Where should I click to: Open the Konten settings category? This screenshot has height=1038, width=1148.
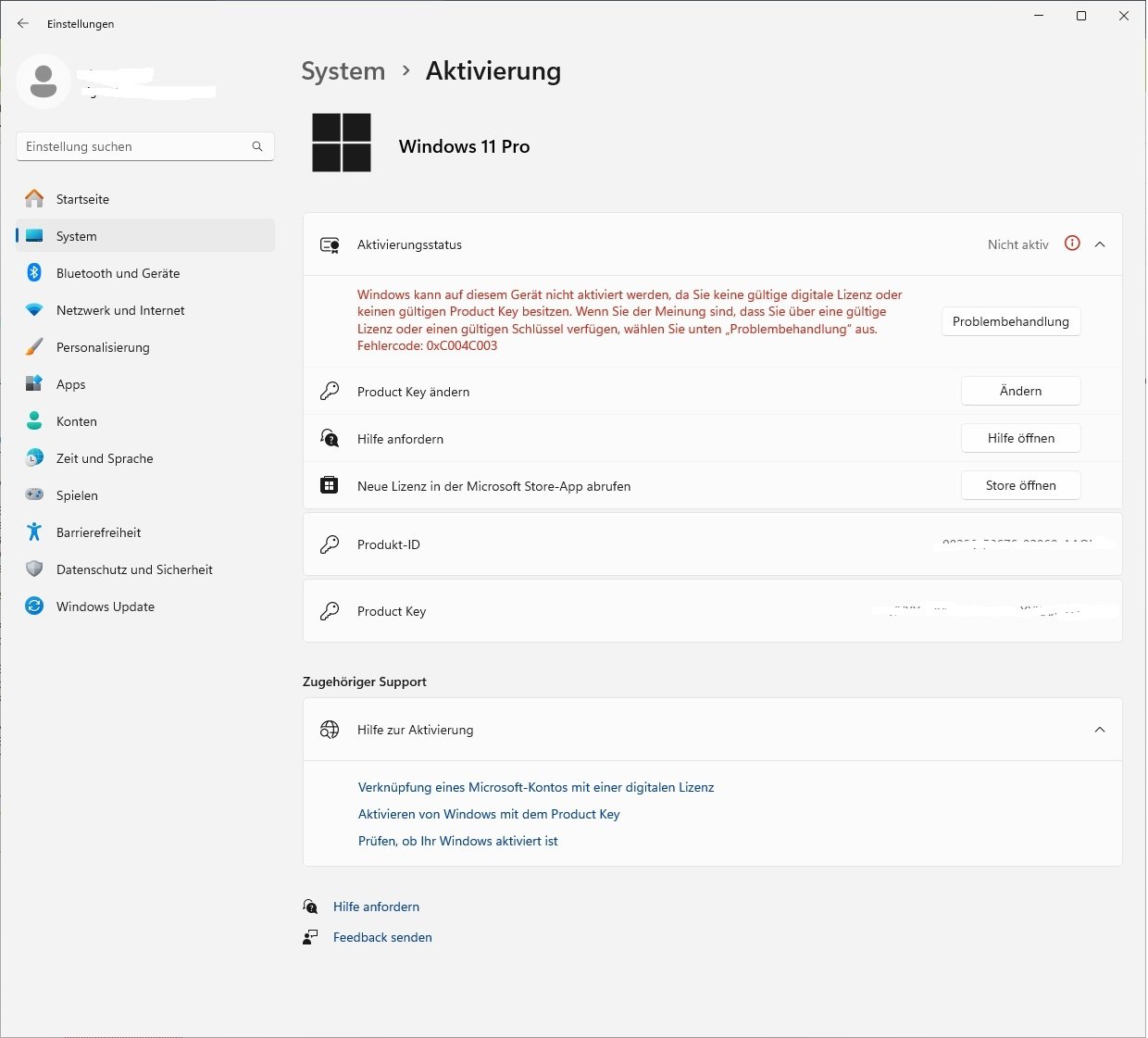[x=77, y=421]
